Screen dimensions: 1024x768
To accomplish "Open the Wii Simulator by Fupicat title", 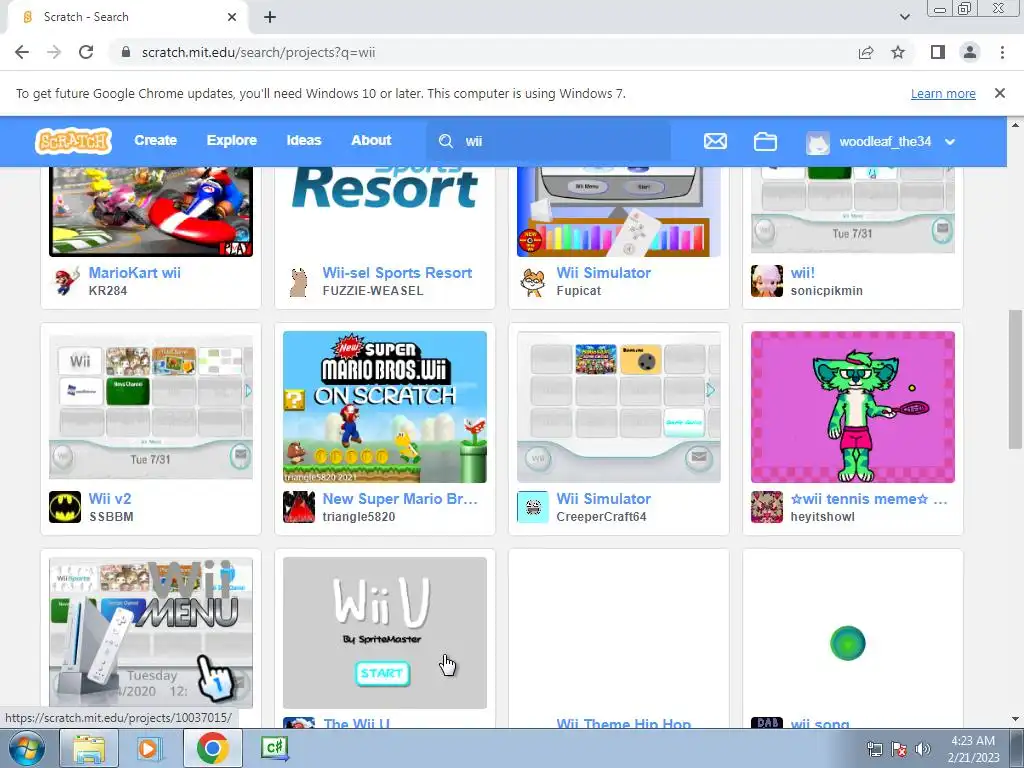I will tap(603, 272).
